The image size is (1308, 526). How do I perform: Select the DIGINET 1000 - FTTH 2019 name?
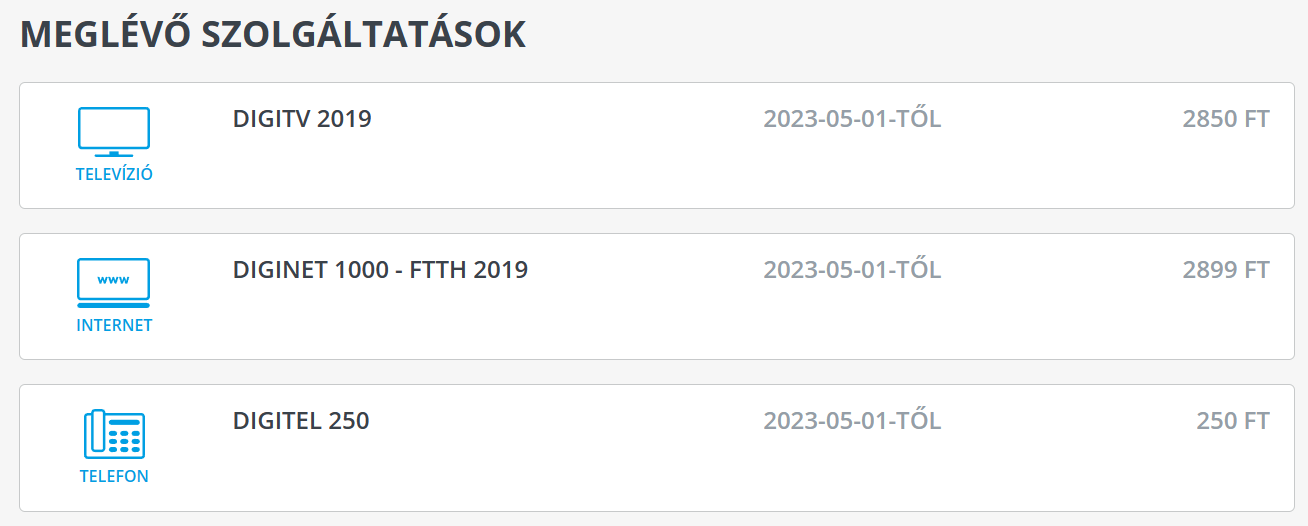click(x=380, y=270)
